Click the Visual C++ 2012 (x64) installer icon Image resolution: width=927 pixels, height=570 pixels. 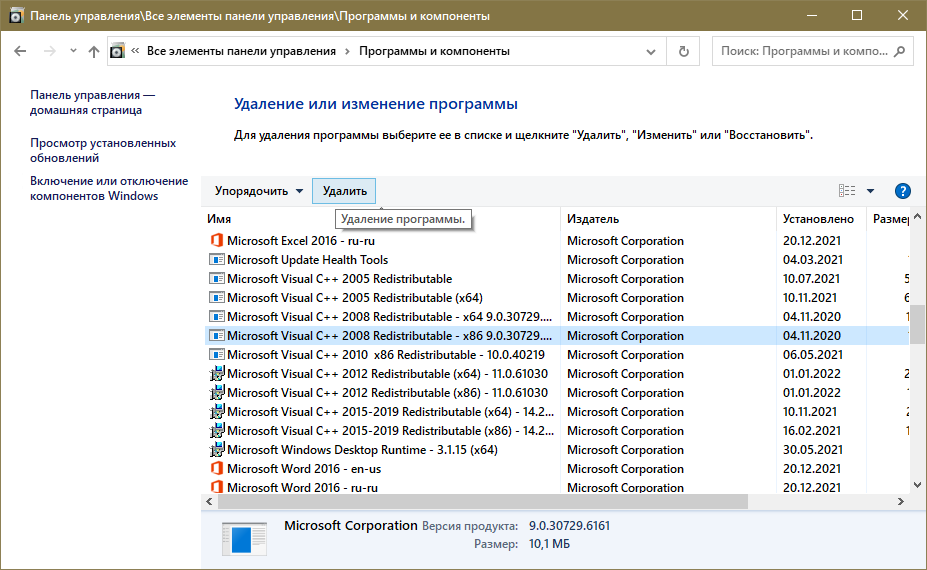click(216, 374)
